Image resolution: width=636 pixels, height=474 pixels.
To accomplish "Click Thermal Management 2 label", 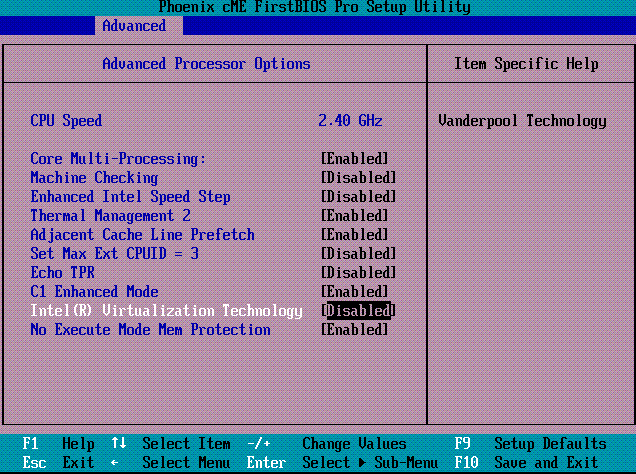I will [x=110, y=216].
